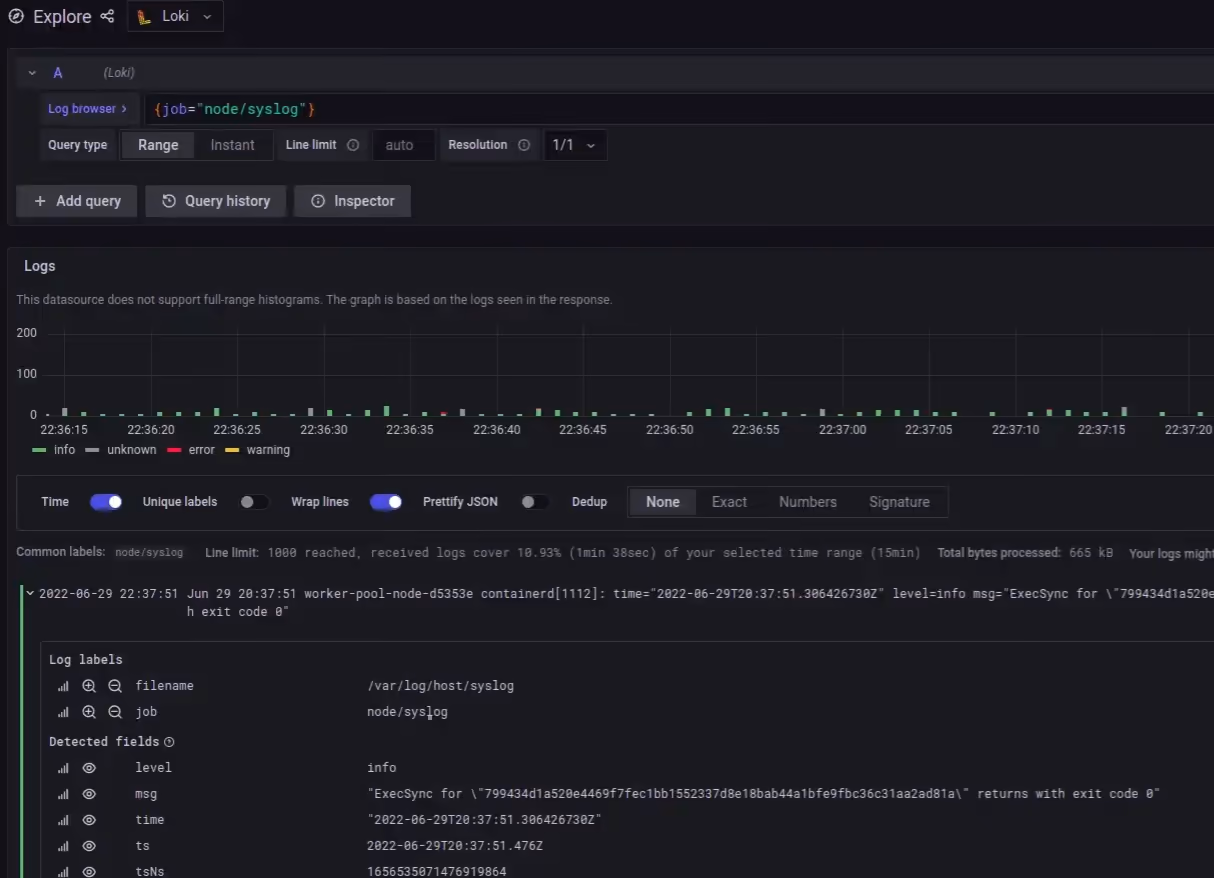
Task: Disable the Wrap lines toggle
Action: coord(386,501)
